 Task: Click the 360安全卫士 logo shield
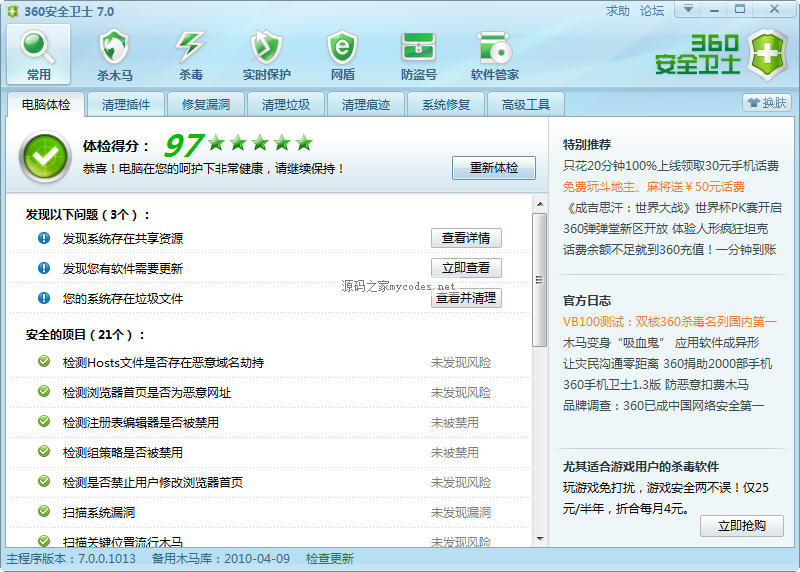point(768,55)
